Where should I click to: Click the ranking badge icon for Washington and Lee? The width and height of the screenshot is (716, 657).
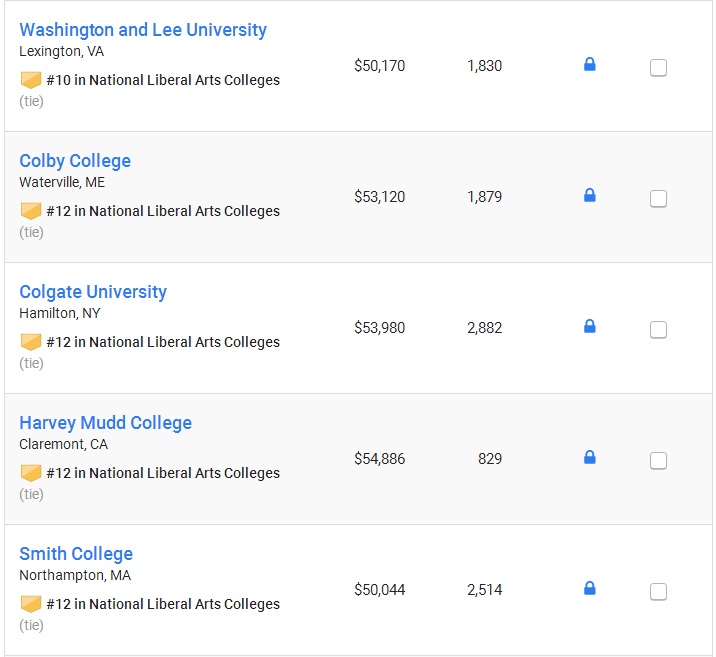tap(31, 80)
